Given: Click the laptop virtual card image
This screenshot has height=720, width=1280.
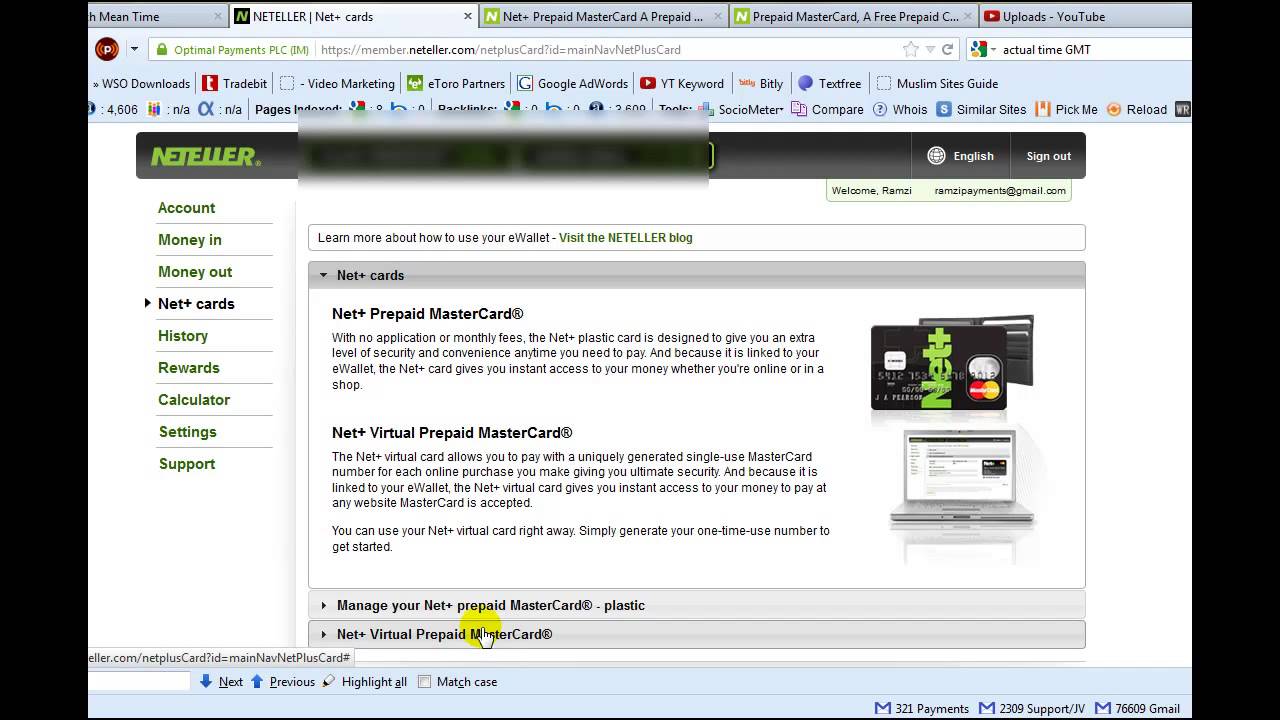Looking at the screenshot, I should click(962, 480).
